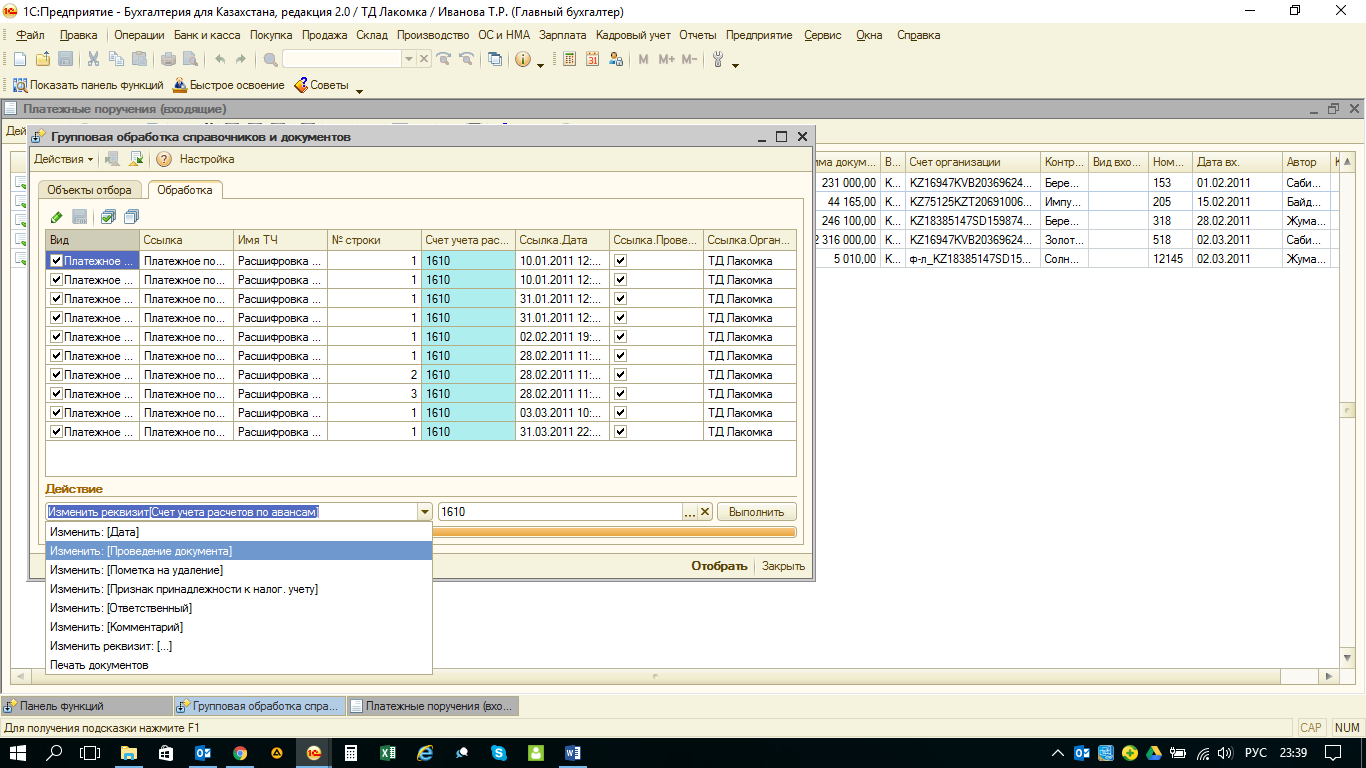Open the Действия dropdown menu

(x=63, y=159)
